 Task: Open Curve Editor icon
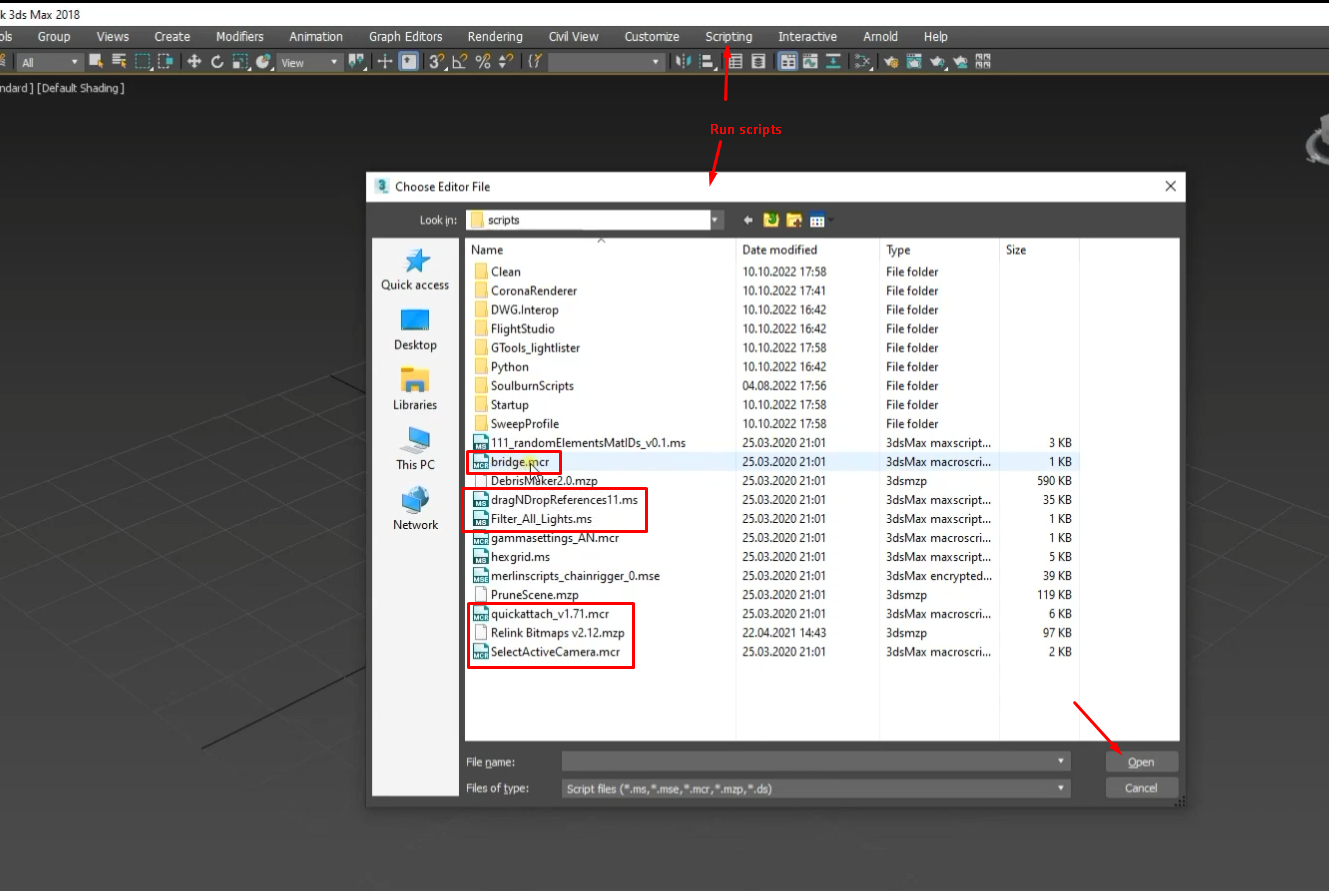[810, 62]
